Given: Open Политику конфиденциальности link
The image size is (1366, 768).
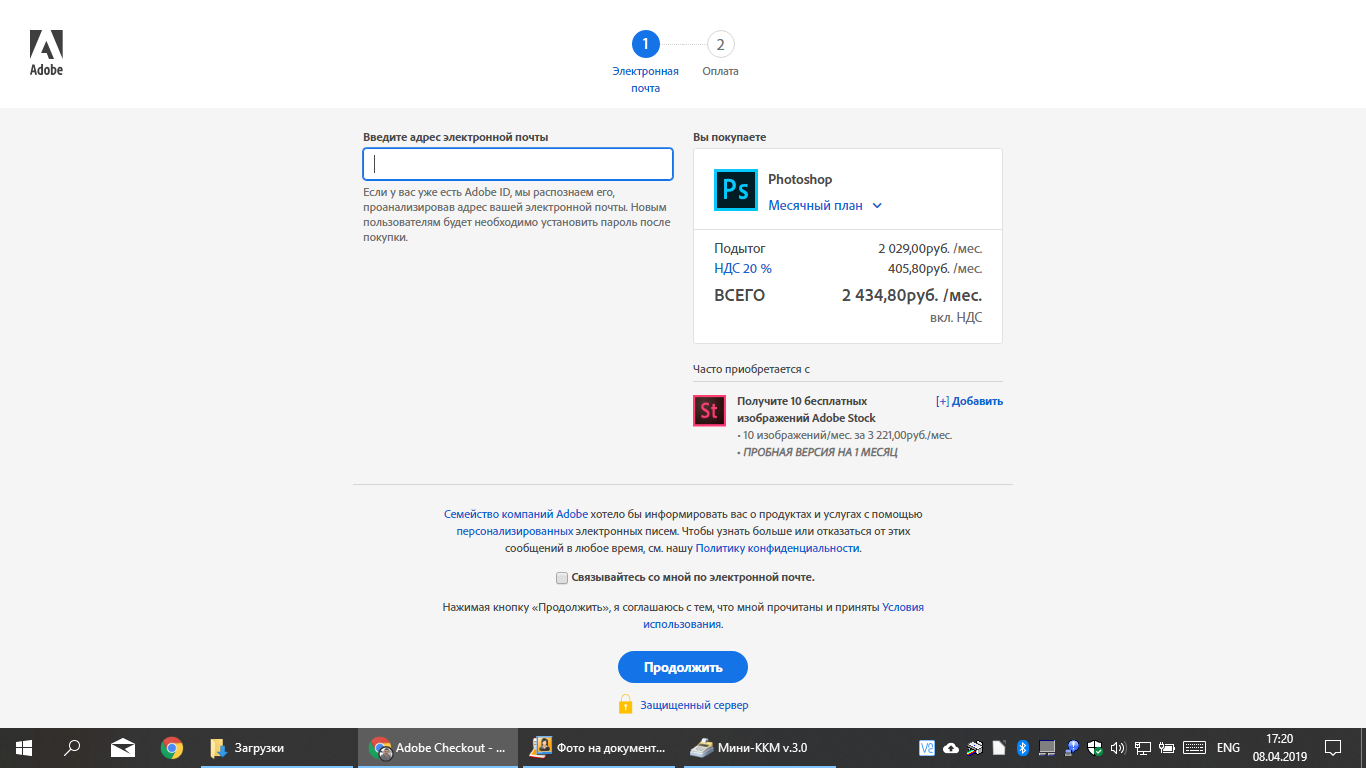Looking at the screenshot, I should coord(777,548).
